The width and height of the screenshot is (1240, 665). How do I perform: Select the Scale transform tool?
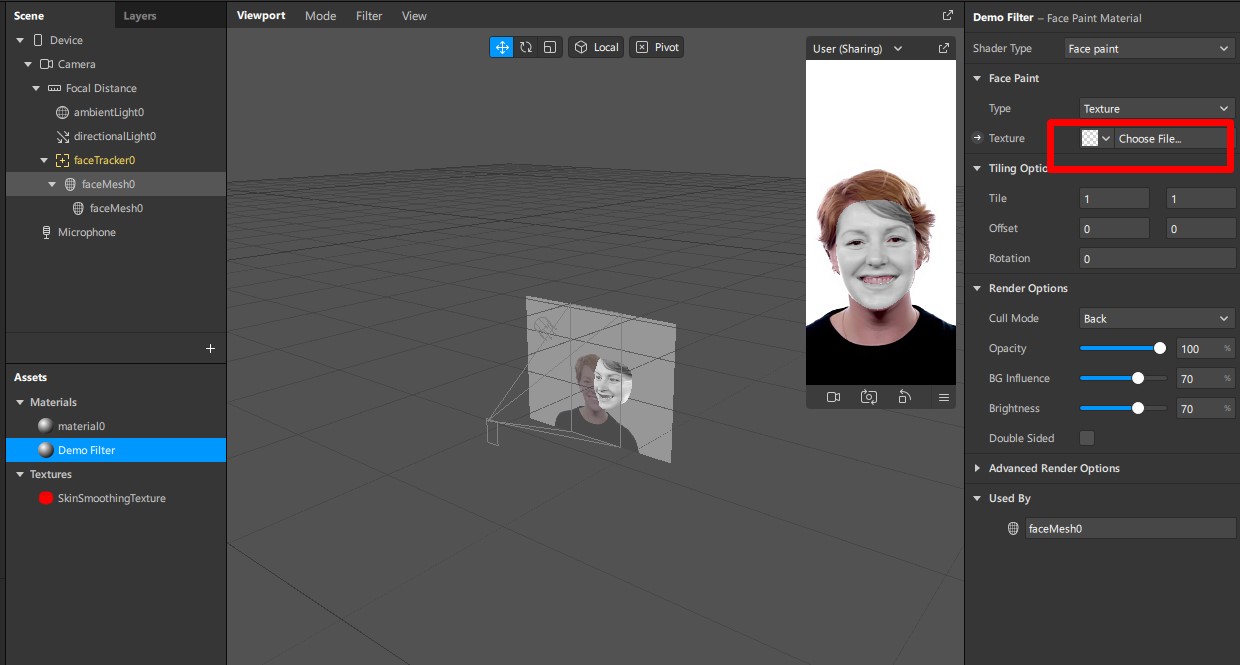point(550,47)
